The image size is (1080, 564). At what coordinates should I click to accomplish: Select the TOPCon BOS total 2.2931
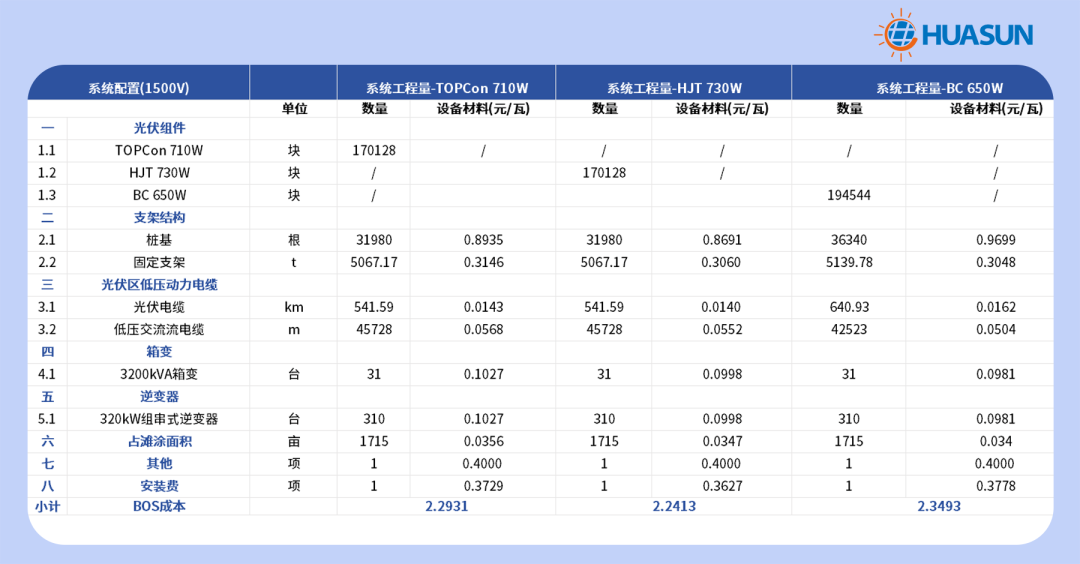click(x=446, y=507)
